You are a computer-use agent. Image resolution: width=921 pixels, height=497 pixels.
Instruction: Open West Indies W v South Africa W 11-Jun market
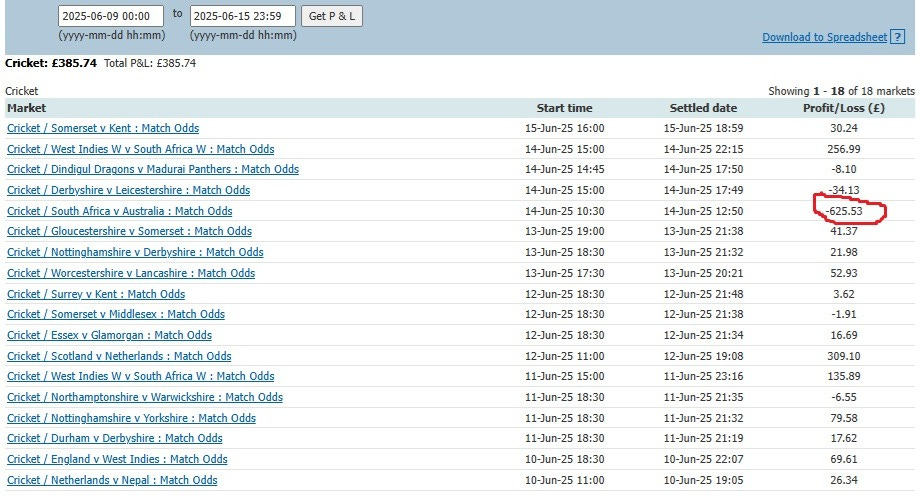click(x=140, y=376)
